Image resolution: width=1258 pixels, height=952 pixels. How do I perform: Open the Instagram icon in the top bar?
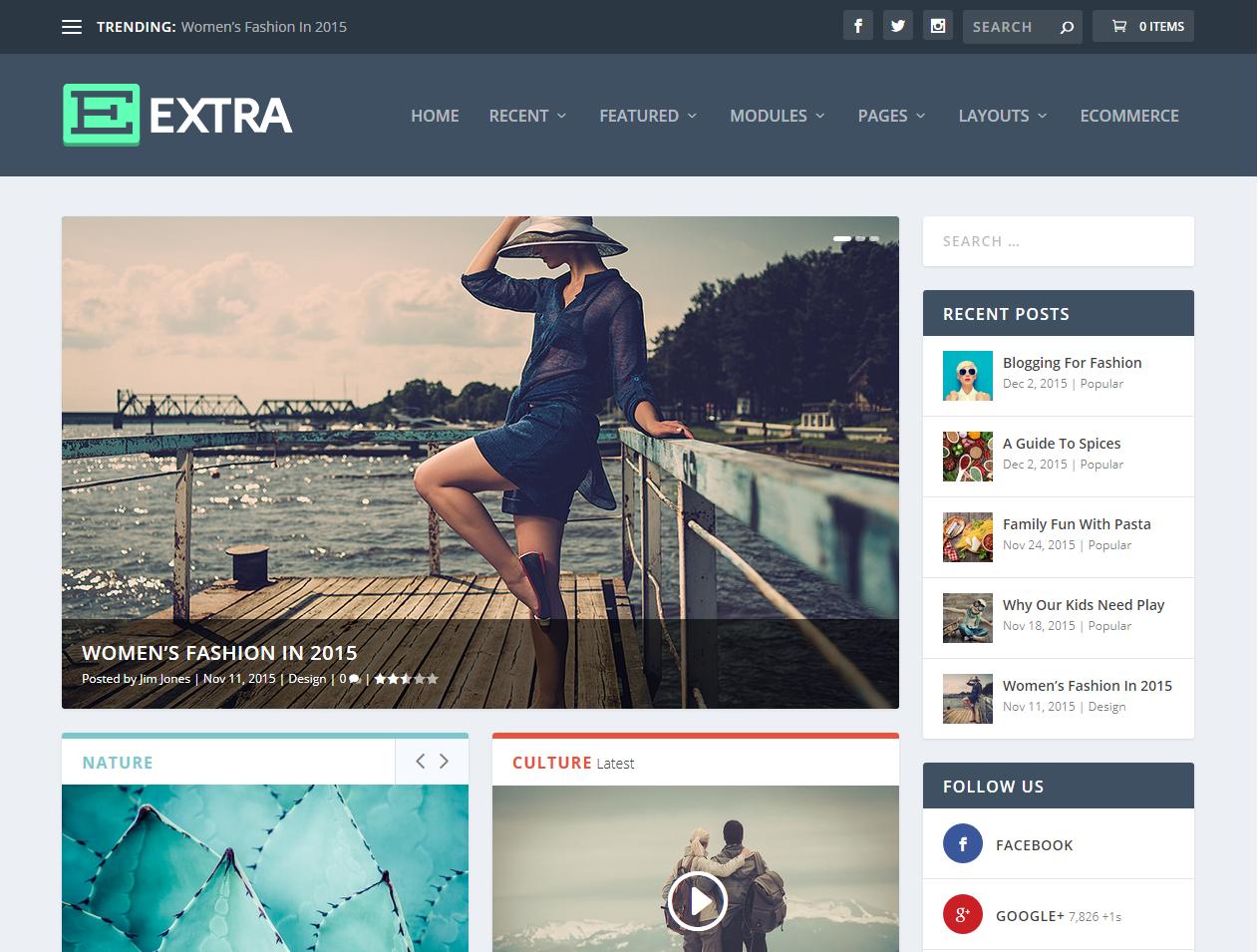(938, 26)
